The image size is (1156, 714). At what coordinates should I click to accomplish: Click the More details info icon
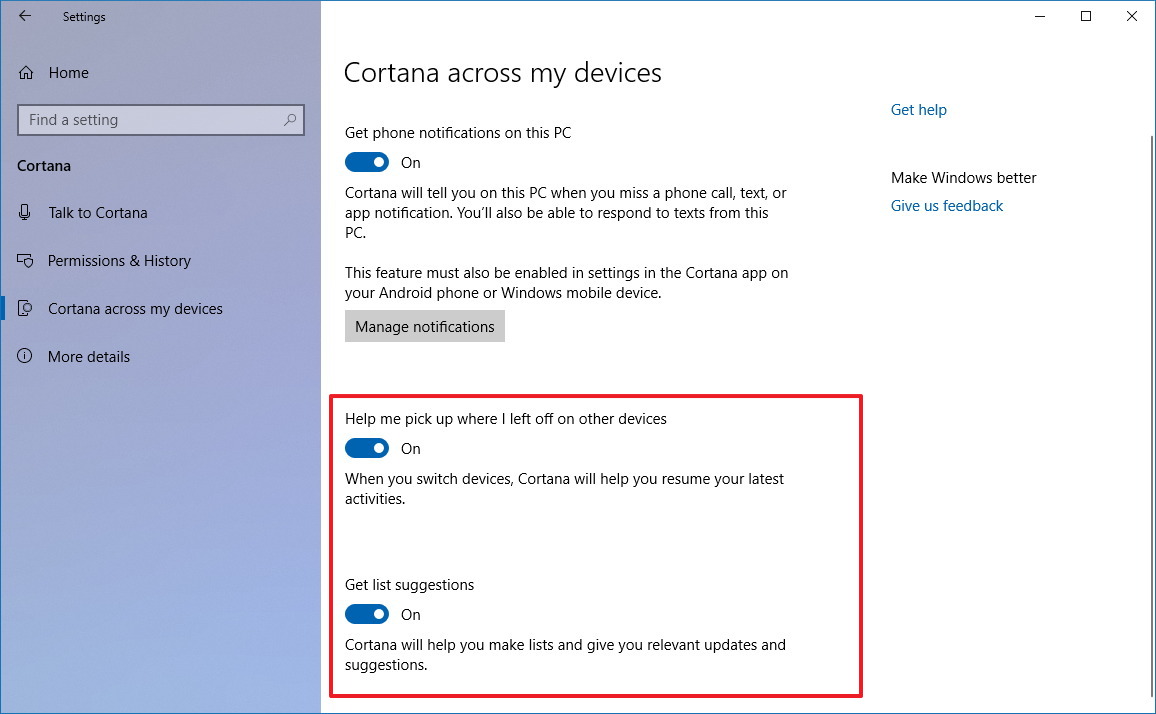[x=24, y=356]
